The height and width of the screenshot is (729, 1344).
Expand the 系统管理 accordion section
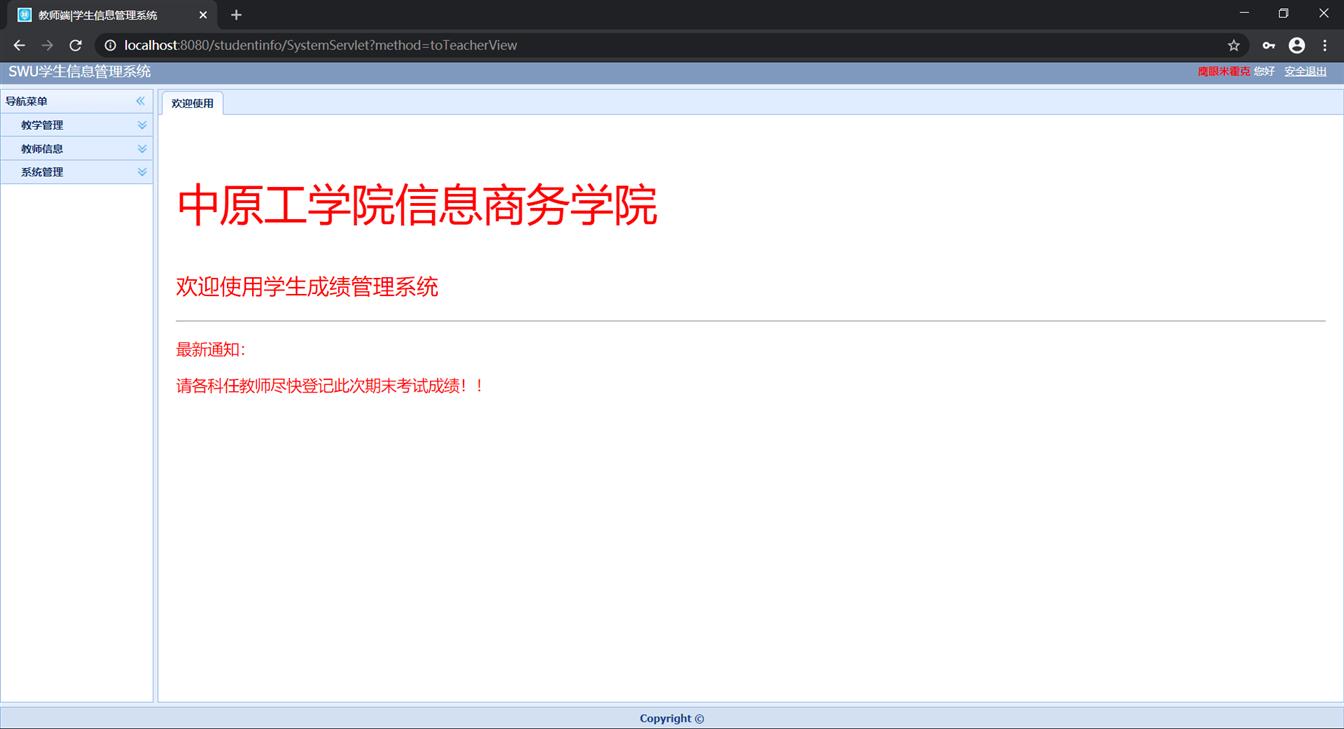[x=142, y=172]
